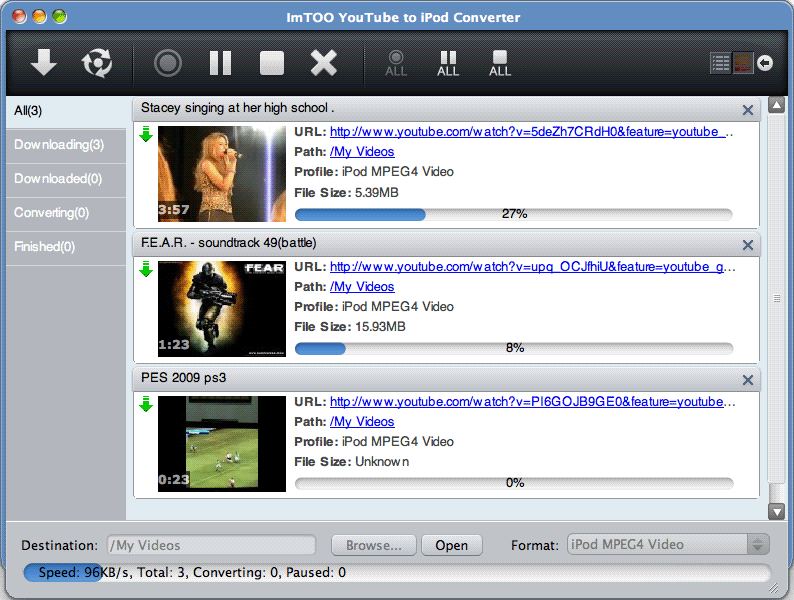Open the Converting(0) sidebar category
The width and height of the screenshot is (794, 600).
[x=66, y=213]
